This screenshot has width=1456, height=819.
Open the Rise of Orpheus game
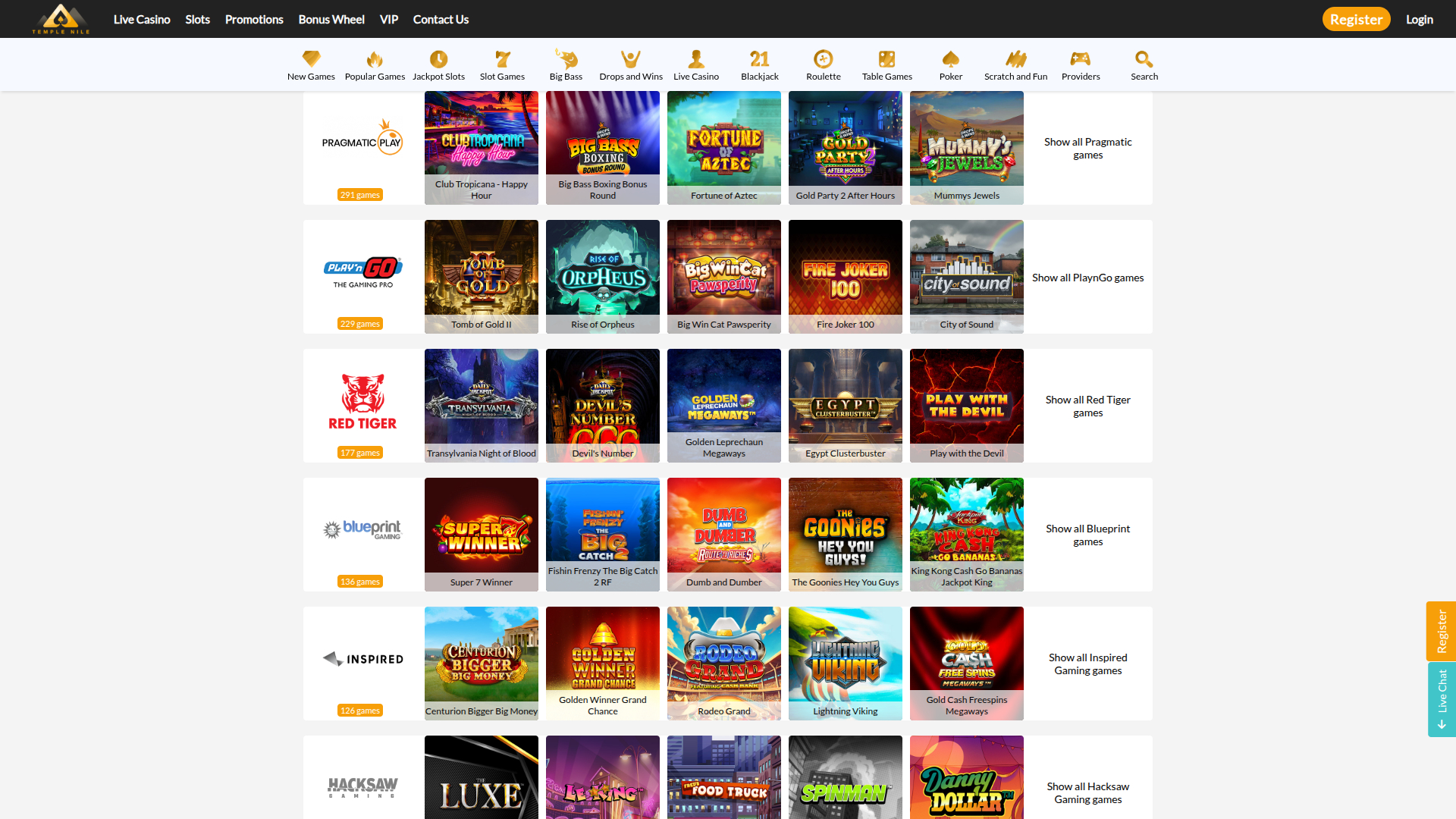[x=602, y=276]
